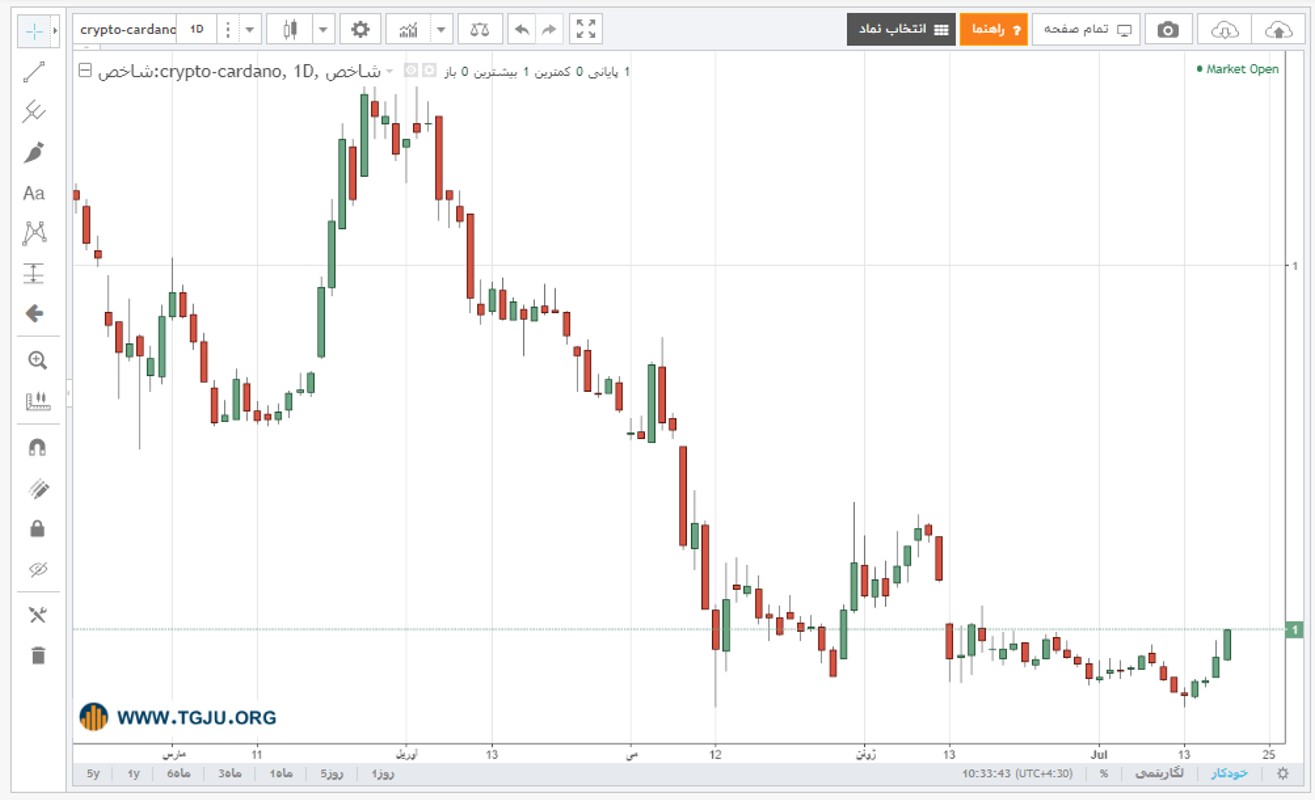The width and height of the screenshot is (1315, 800).
Task: Select the Aa text annotation tool
Action: (35, 193)
